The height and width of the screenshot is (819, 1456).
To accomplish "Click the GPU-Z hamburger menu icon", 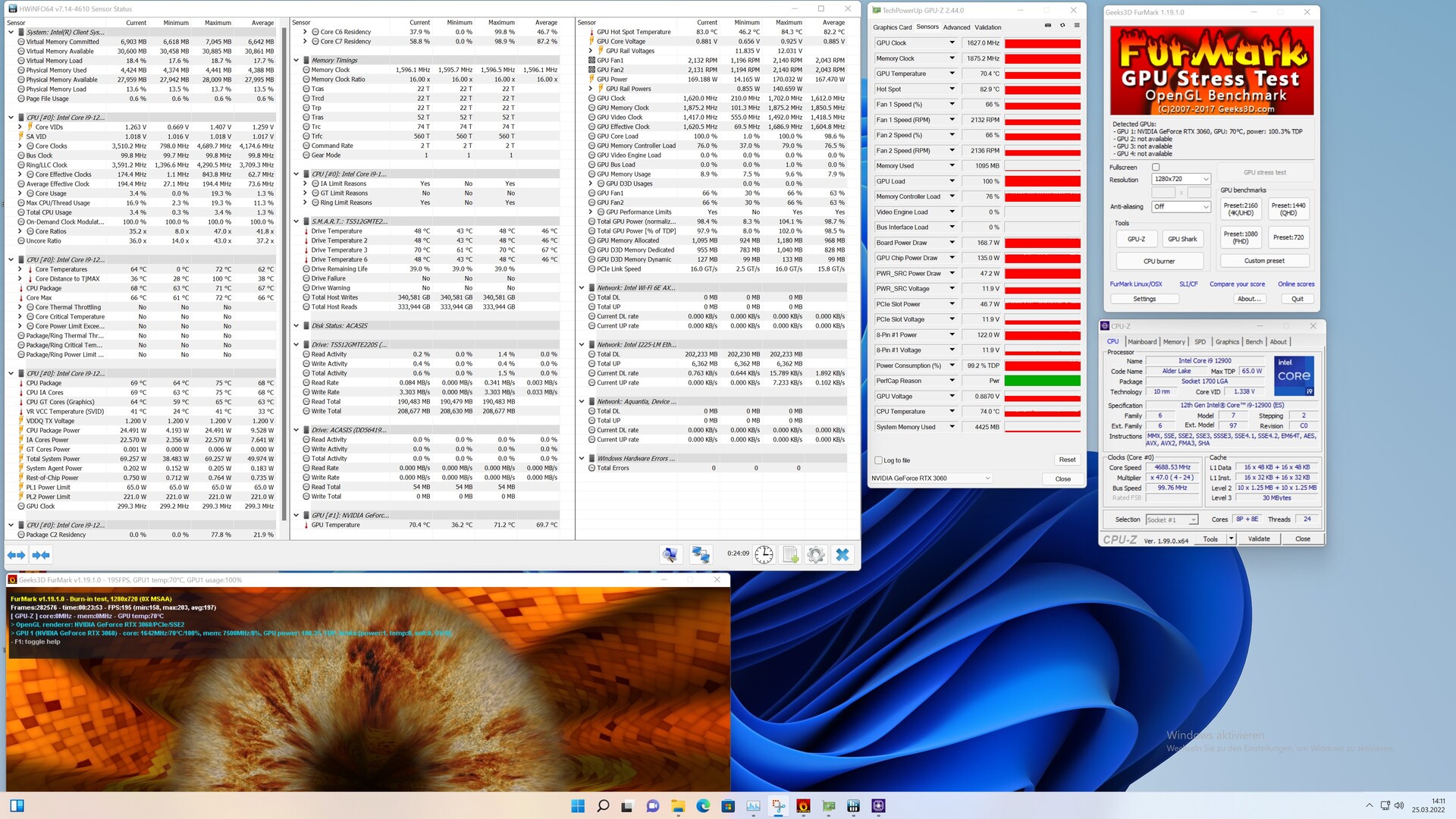I will [x=1077, y=26].
